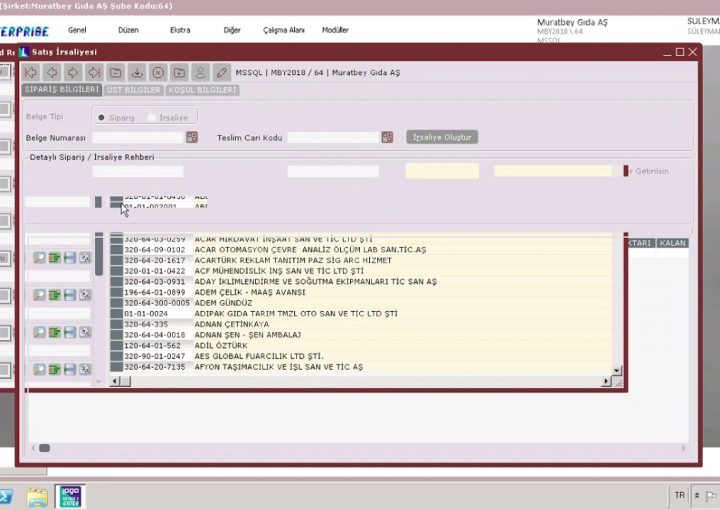The image size is (720, 510).
Task: Click customer list vertical scrollbar down arrow
Action: tap(617, 370)
